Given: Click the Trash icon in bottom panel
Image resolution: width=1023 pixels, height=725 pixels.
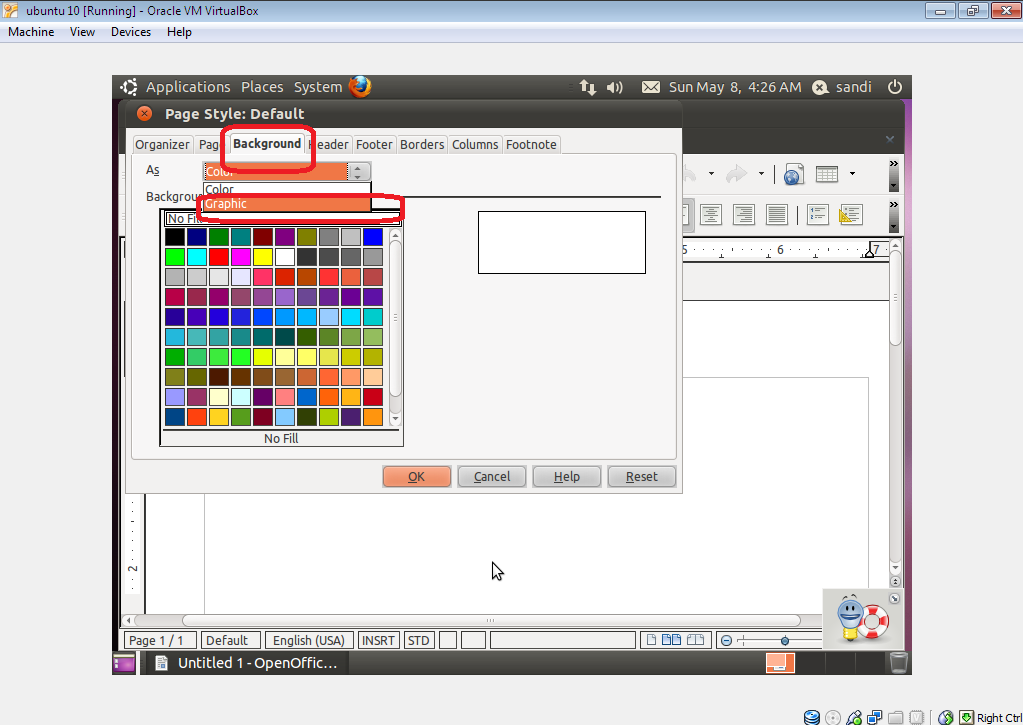Looking at the screenshot, I should tap(898, 662).
